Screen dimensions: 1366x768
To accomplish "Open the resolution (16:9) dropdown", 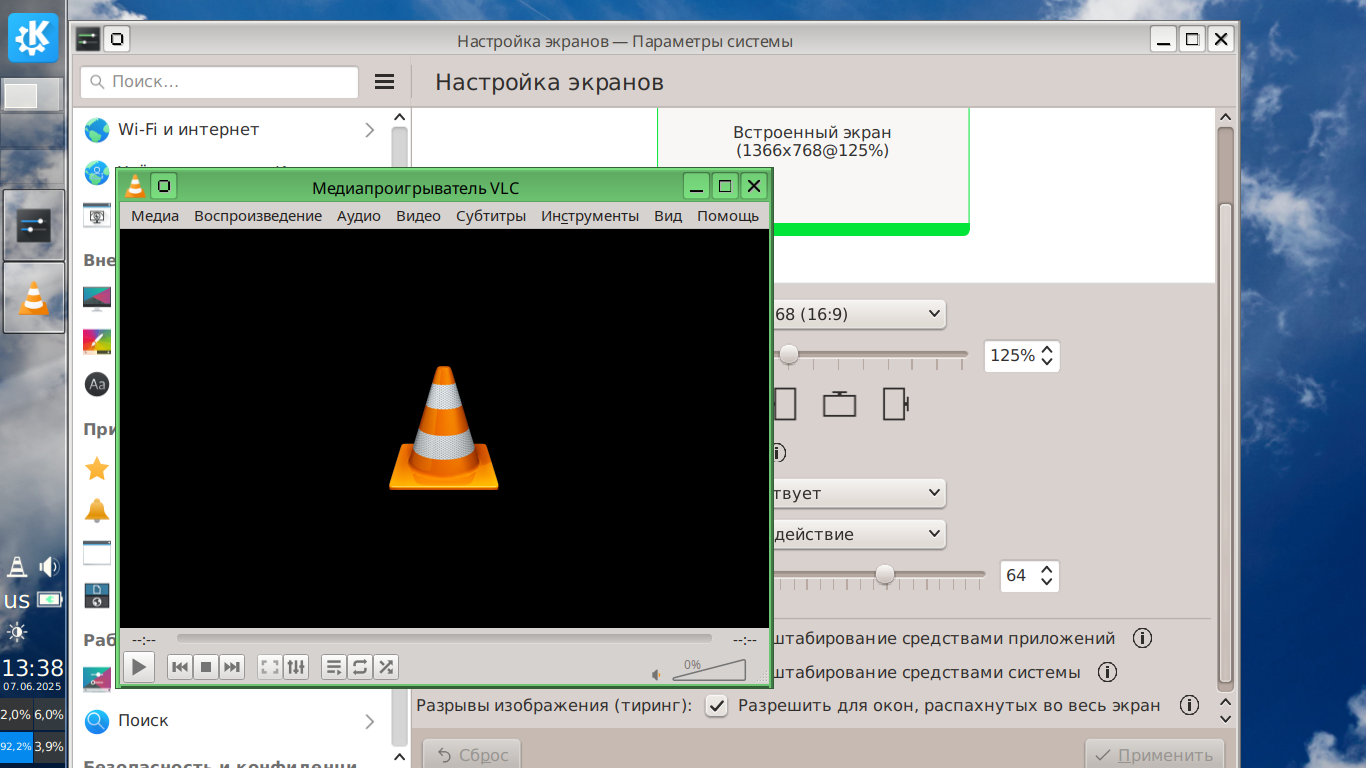I will [x=858, y=314].
